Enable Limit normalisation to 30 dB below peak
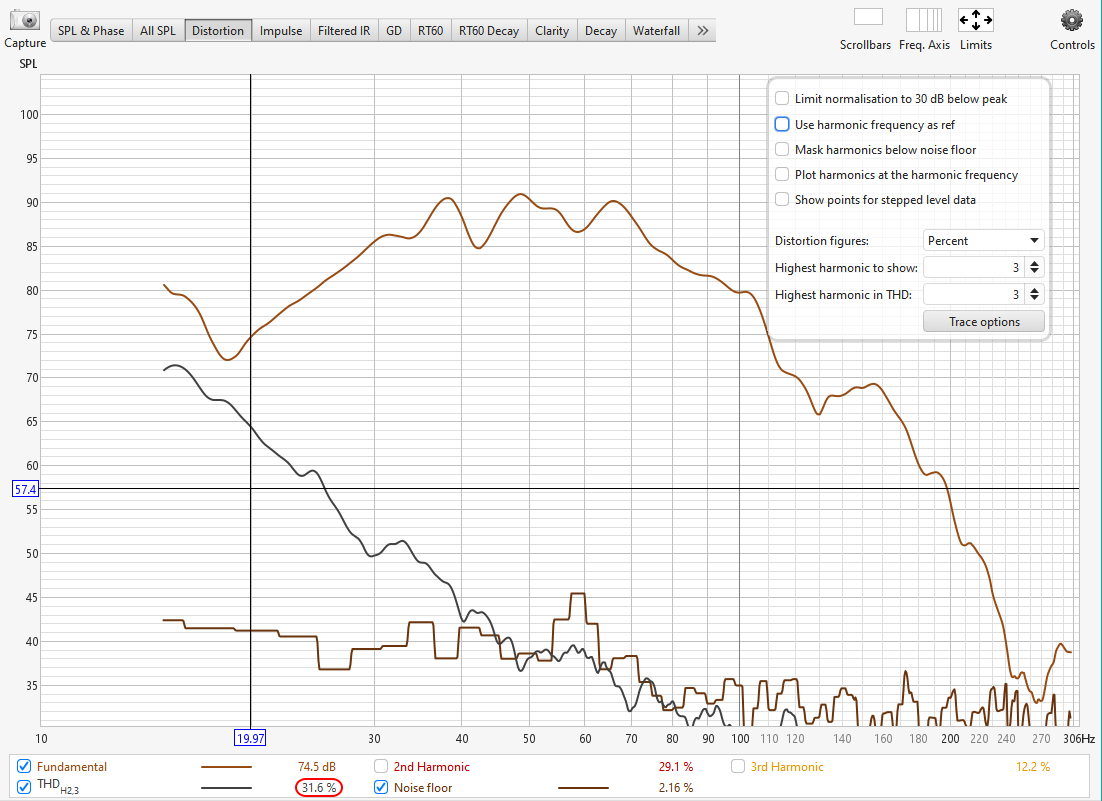 782,98
